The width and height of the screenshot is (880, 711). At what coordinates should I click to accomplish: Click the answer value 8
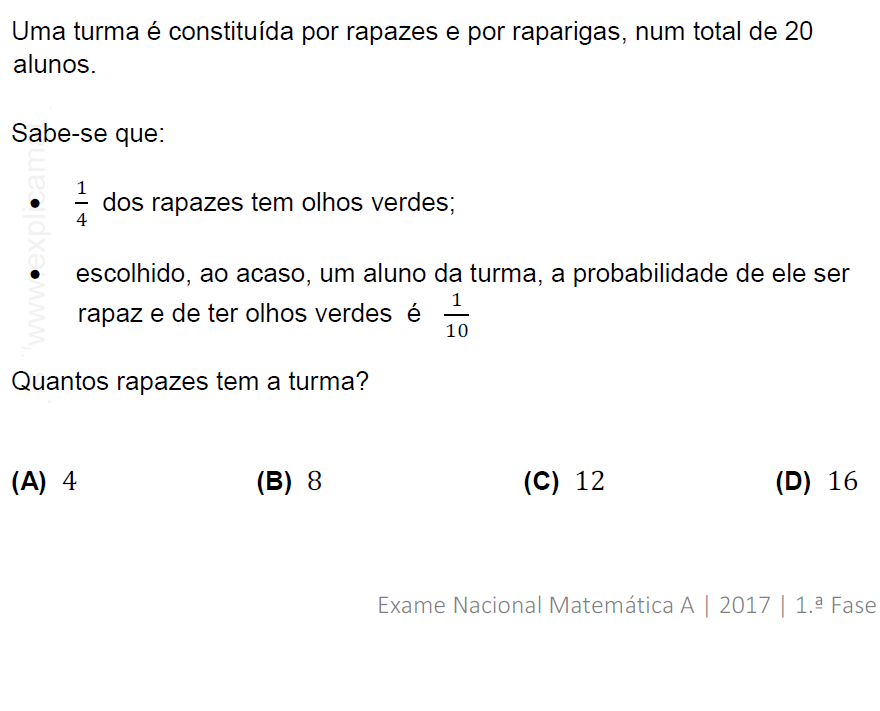tap(315, 482)
